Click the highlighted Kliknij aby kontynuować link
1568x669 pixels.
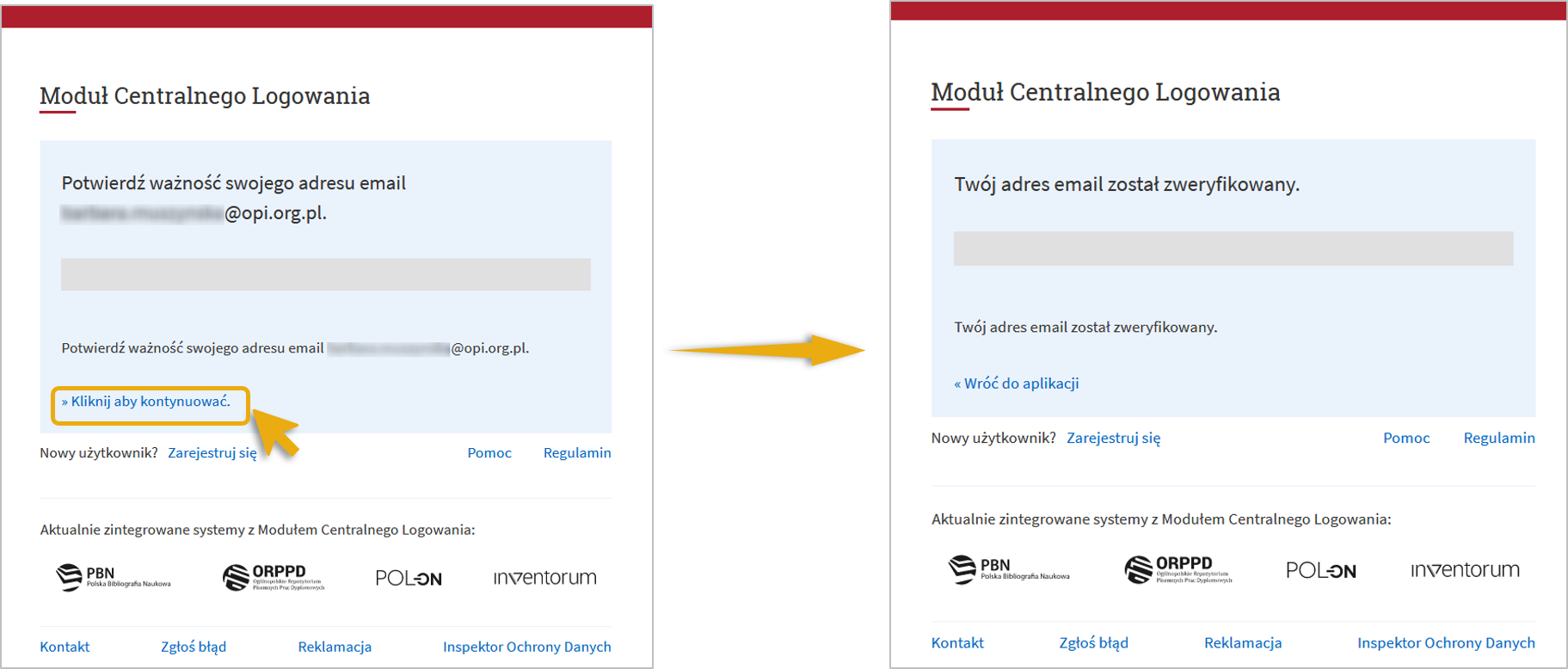(148, 401)
